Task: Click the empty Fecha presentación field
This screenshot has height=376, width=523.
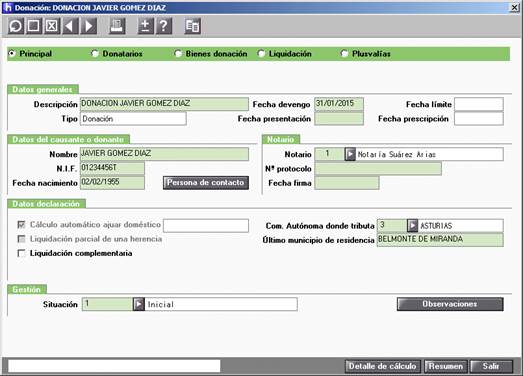Action: (x=339, y=119)
